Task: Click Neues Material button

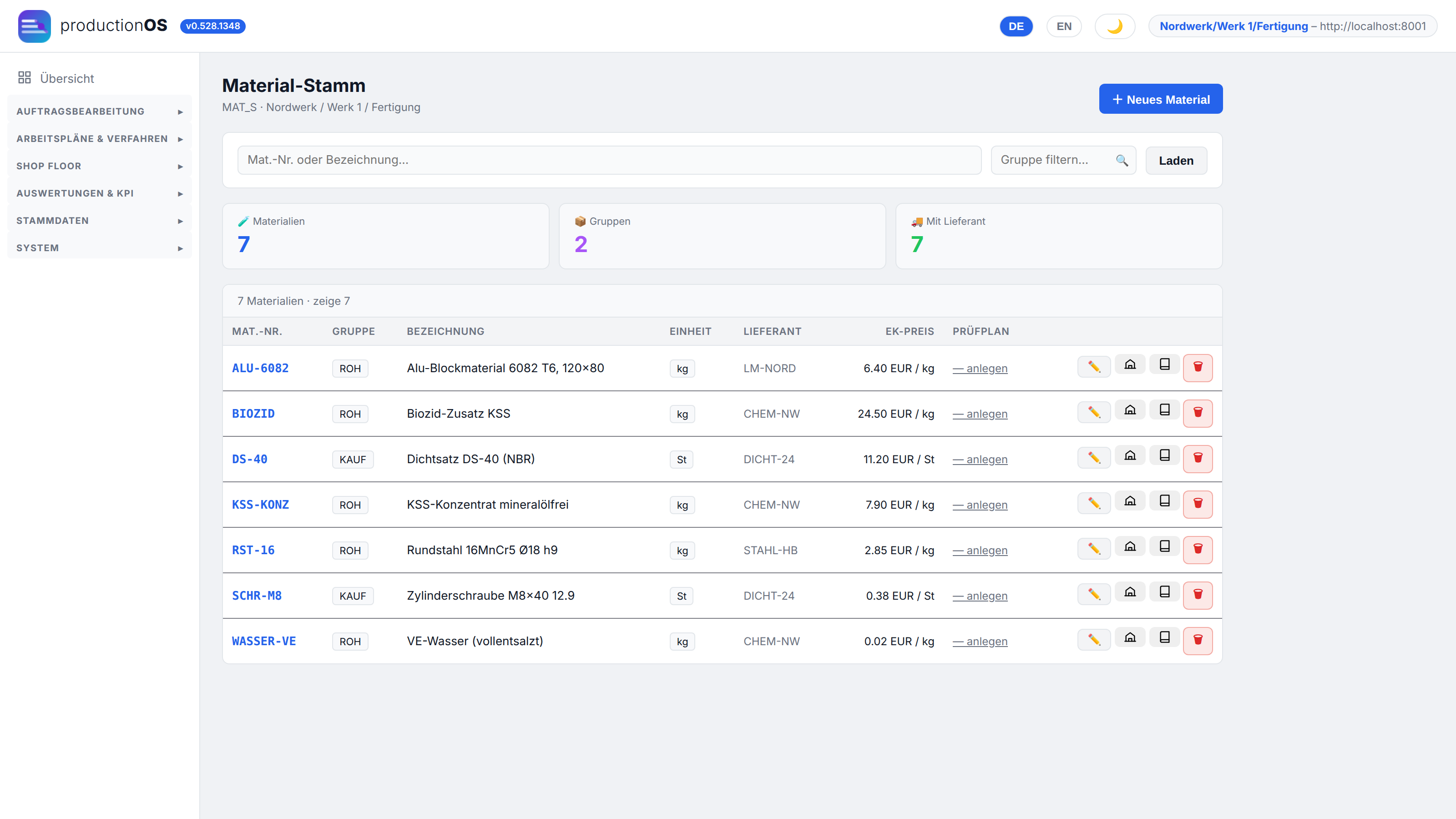Action: click(x=1160, y=99)
